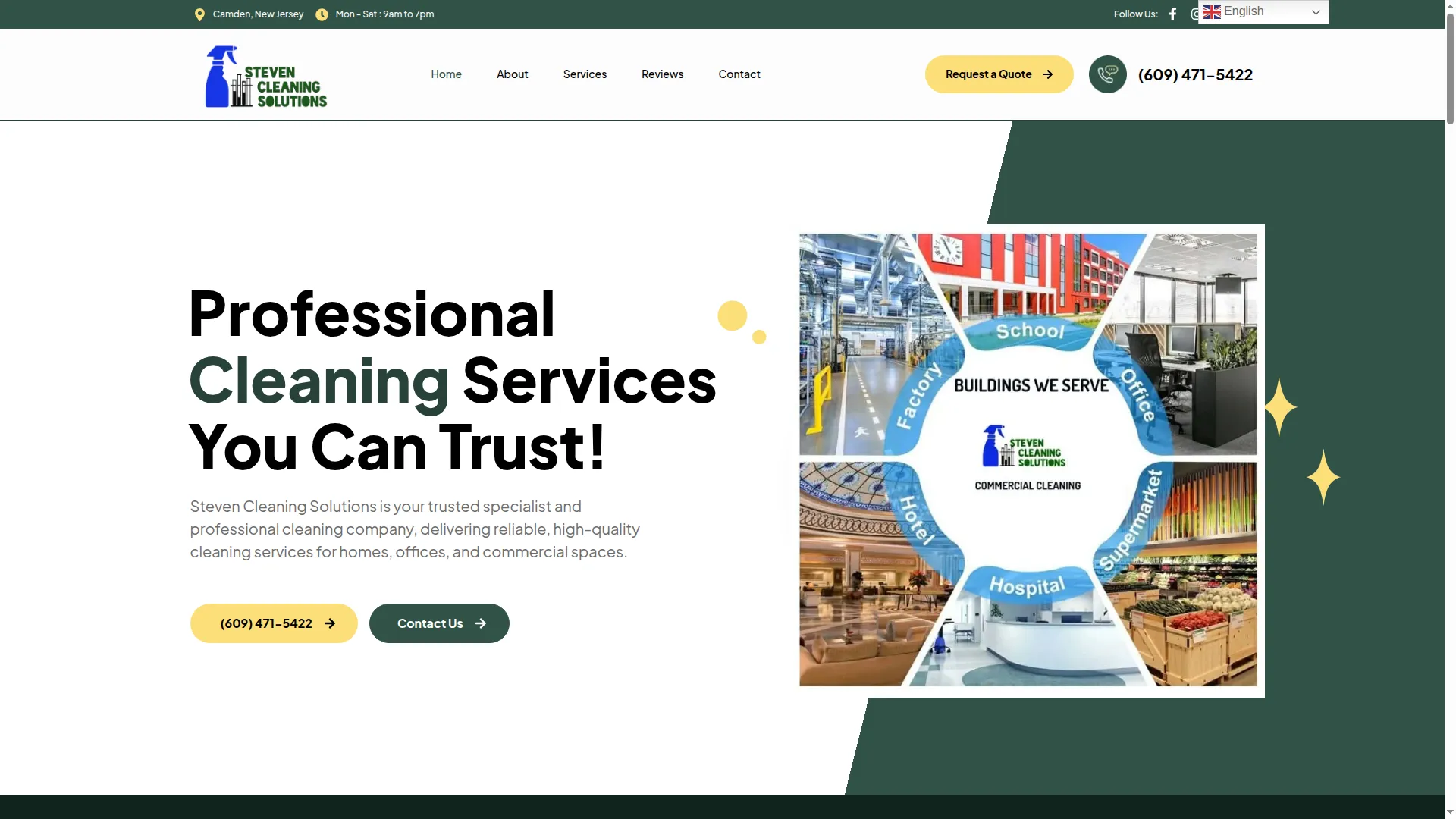Click the Buildings We Serve hero image
The width and height of the screenshot is (1456, 819).
pos(1028,460)
